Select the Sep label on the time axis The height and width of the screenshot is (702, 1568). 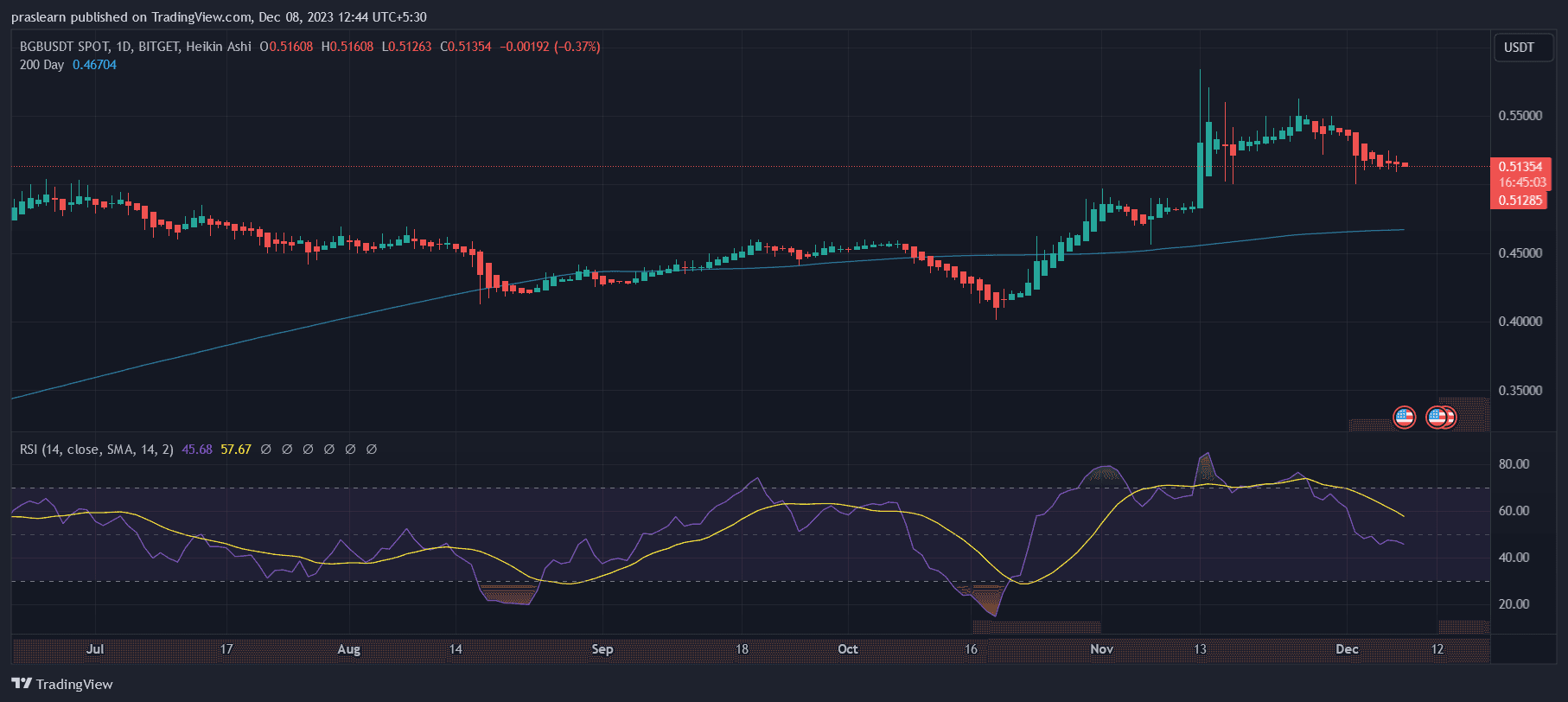[602, 649]
